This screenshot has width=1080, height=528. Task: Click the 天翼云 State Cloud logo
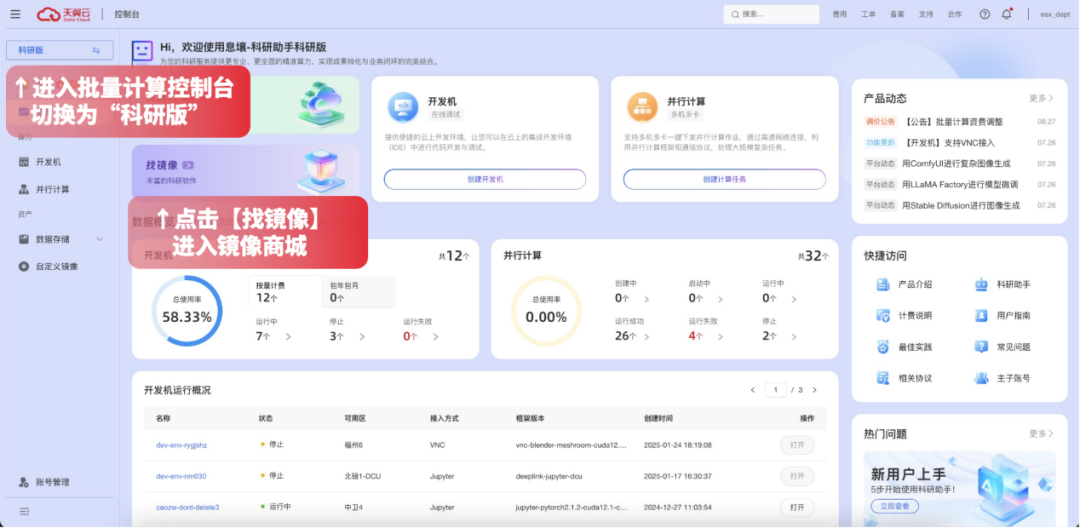[63, 14]
